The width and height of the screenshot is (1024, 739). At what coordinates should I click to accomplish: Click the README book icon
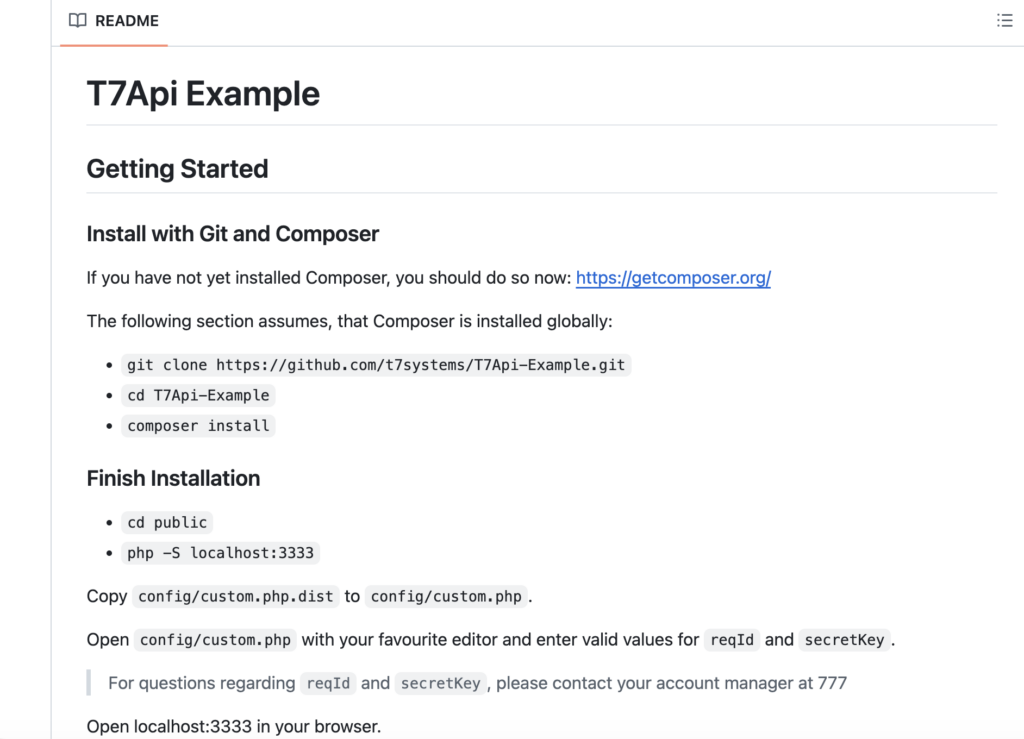[x=76, y=20]
